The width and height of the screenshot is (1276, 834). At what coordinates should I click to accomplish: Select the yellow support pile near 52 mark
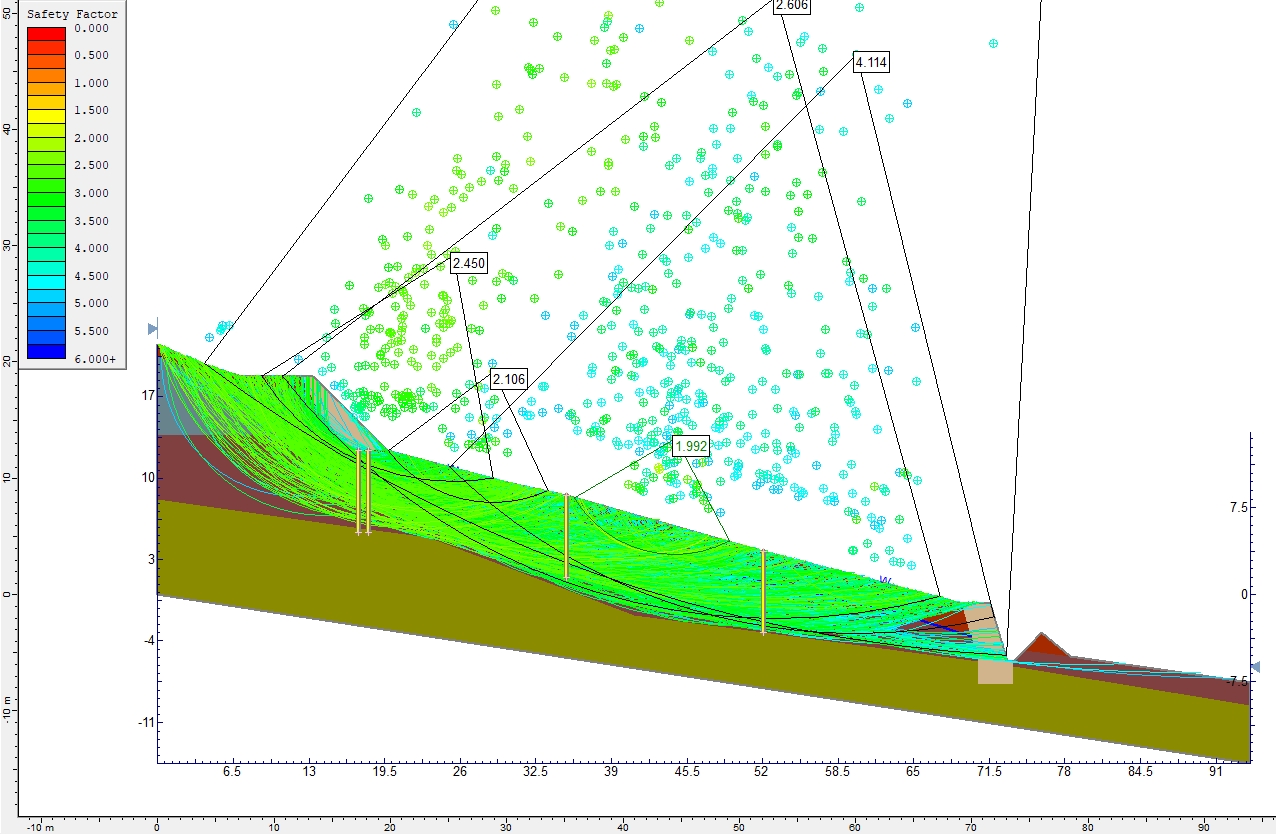tap(763, 590)
